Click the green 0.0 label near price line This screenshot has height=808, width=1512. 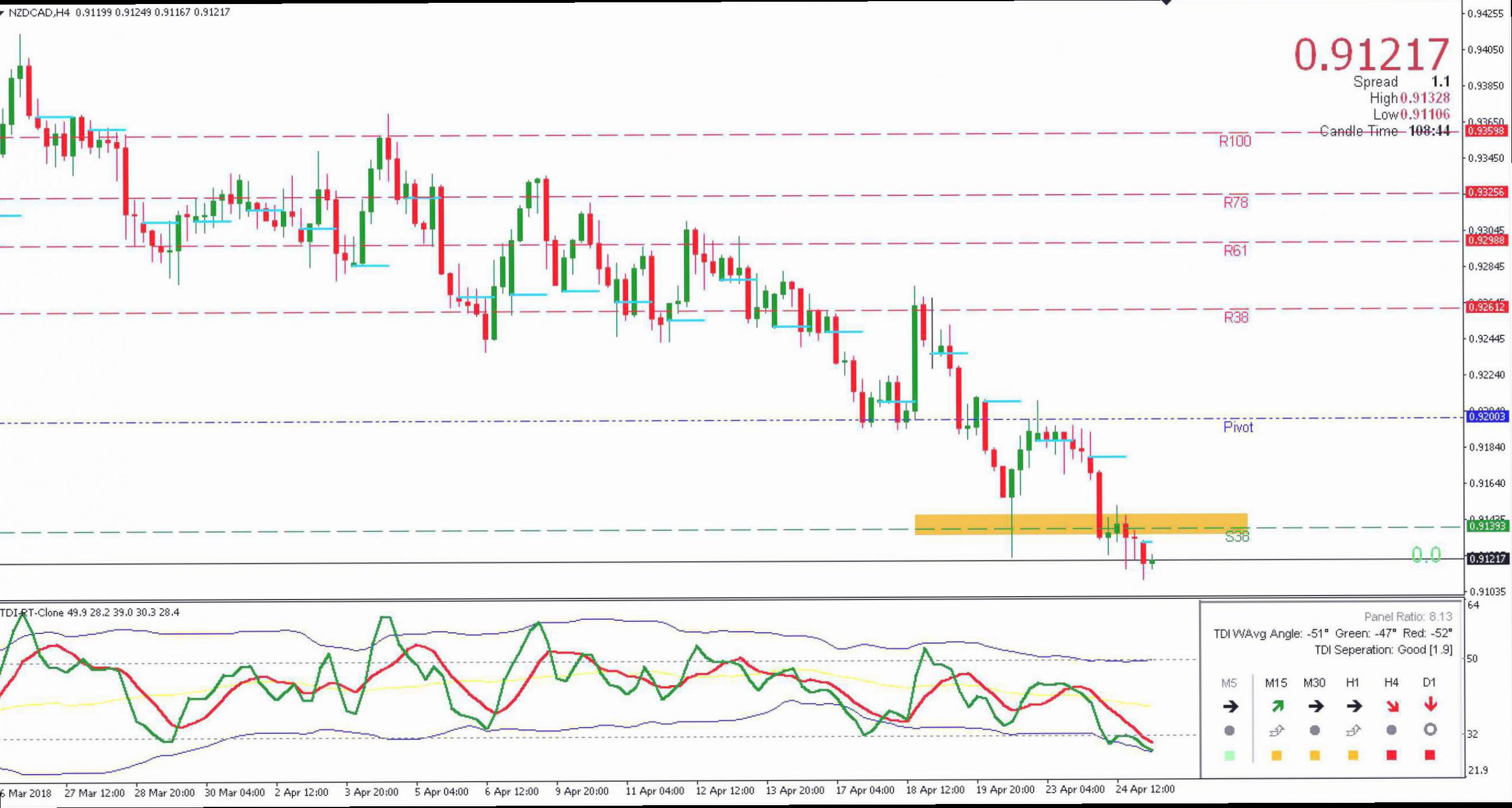1426,555
